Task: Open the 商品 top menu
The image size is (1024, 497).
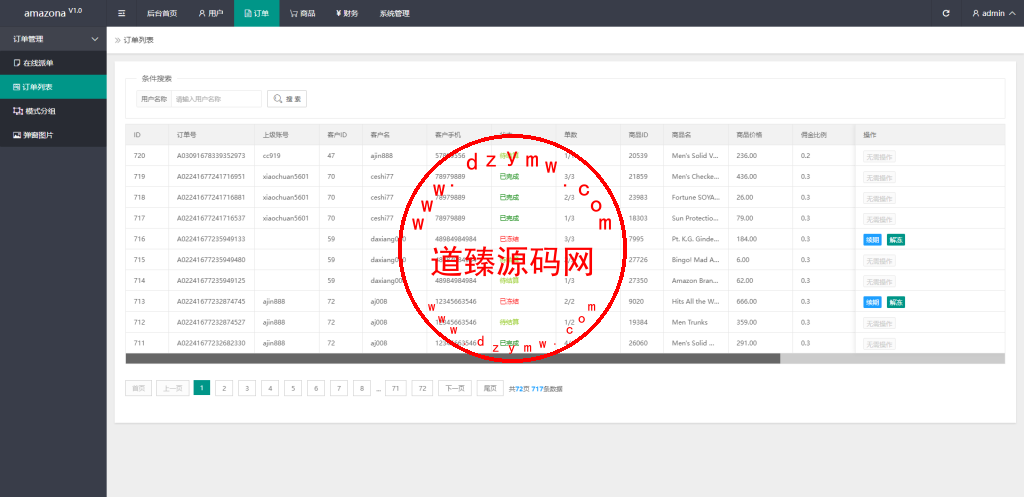Action: [x=302, y=13]
